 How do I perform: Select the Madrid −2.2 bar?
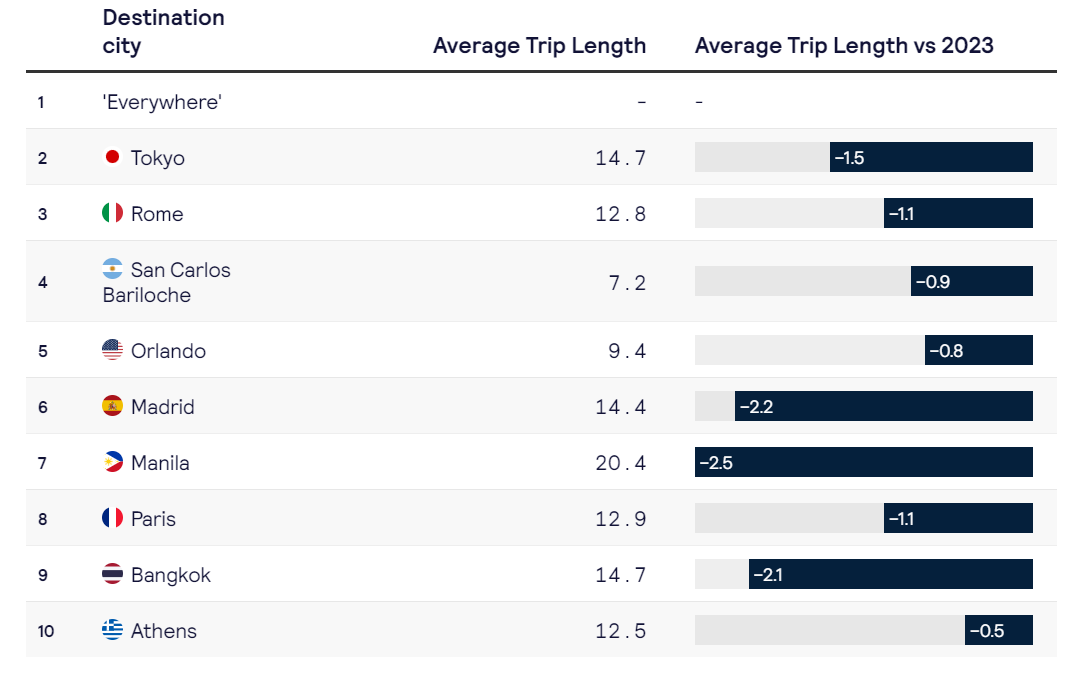pos(884,406)
